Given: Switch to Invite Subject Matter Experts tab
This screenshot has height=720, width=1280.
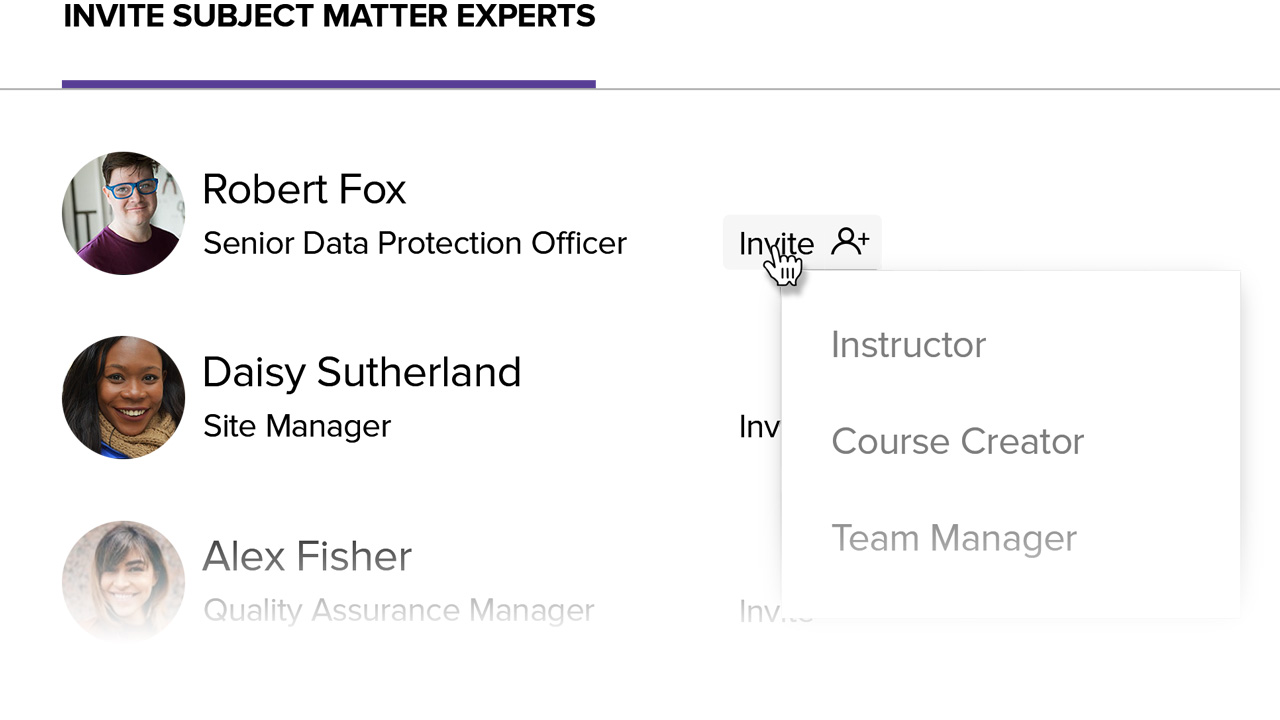Looking at the screenshot, I should [329, 17].
